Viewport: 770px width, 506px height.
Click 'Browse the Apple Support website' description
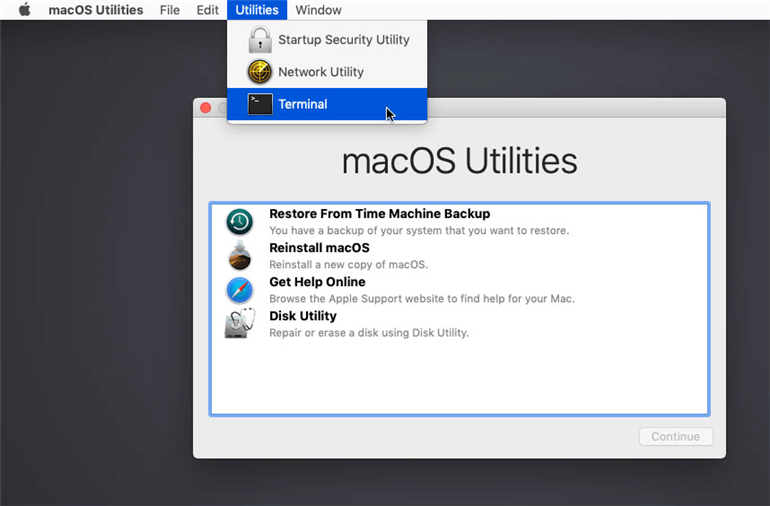click(422, 299)
